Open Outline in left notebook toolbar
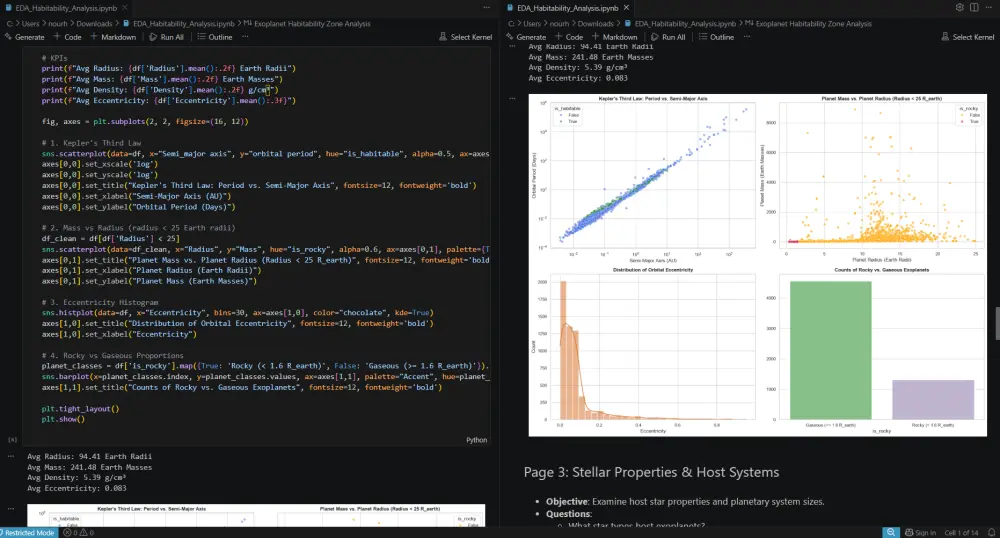 point(215,37)
